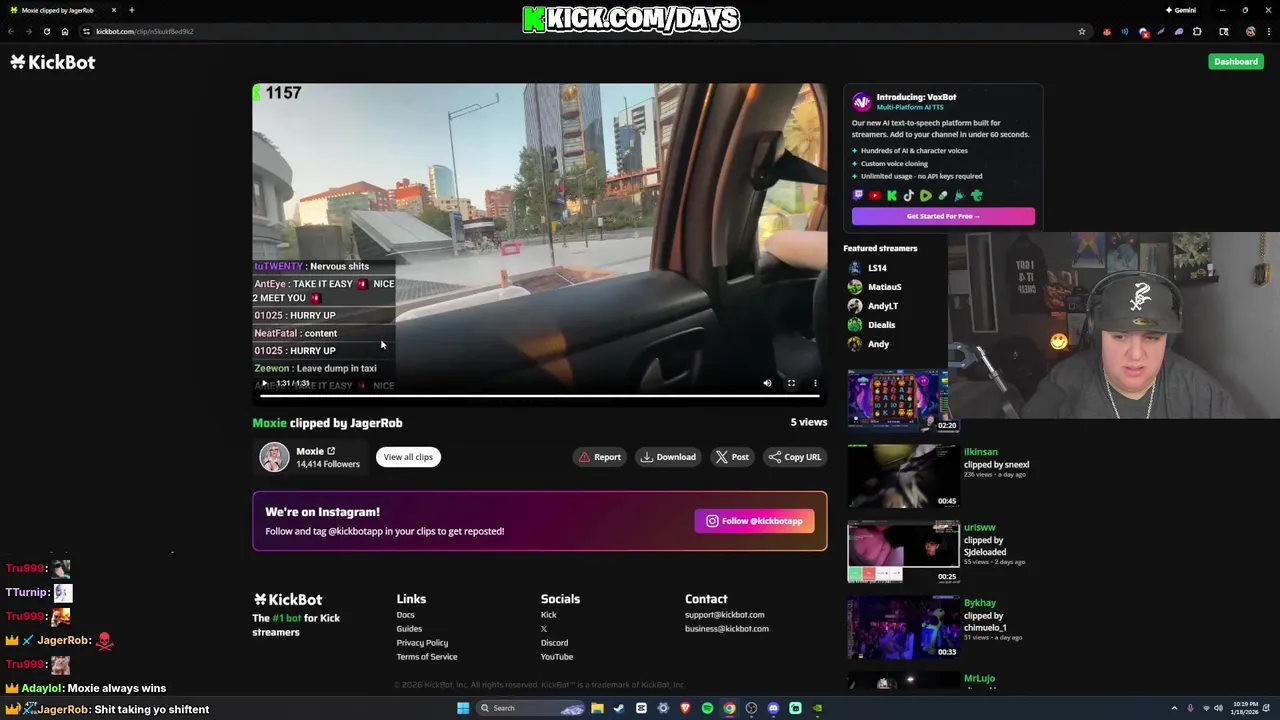Image resolution: width=1280 pixels, height=720 pixels.
Task: Click the Moxie streamer avatar
Action: tap(274, 457)
